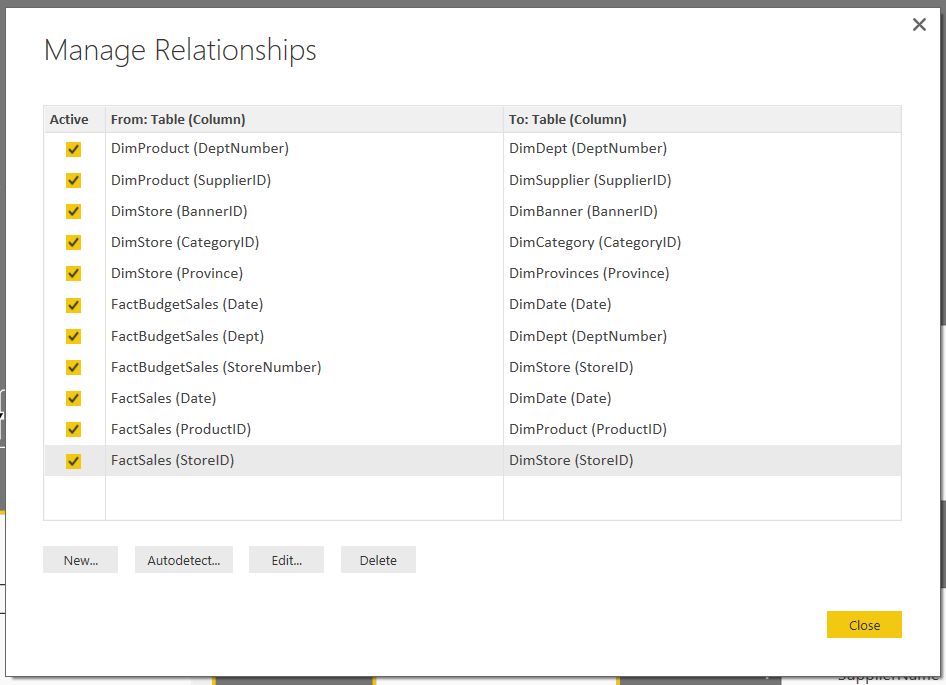
Task: Click DimSupplier (SupplierID) in To column
Action: coord(589,180)
